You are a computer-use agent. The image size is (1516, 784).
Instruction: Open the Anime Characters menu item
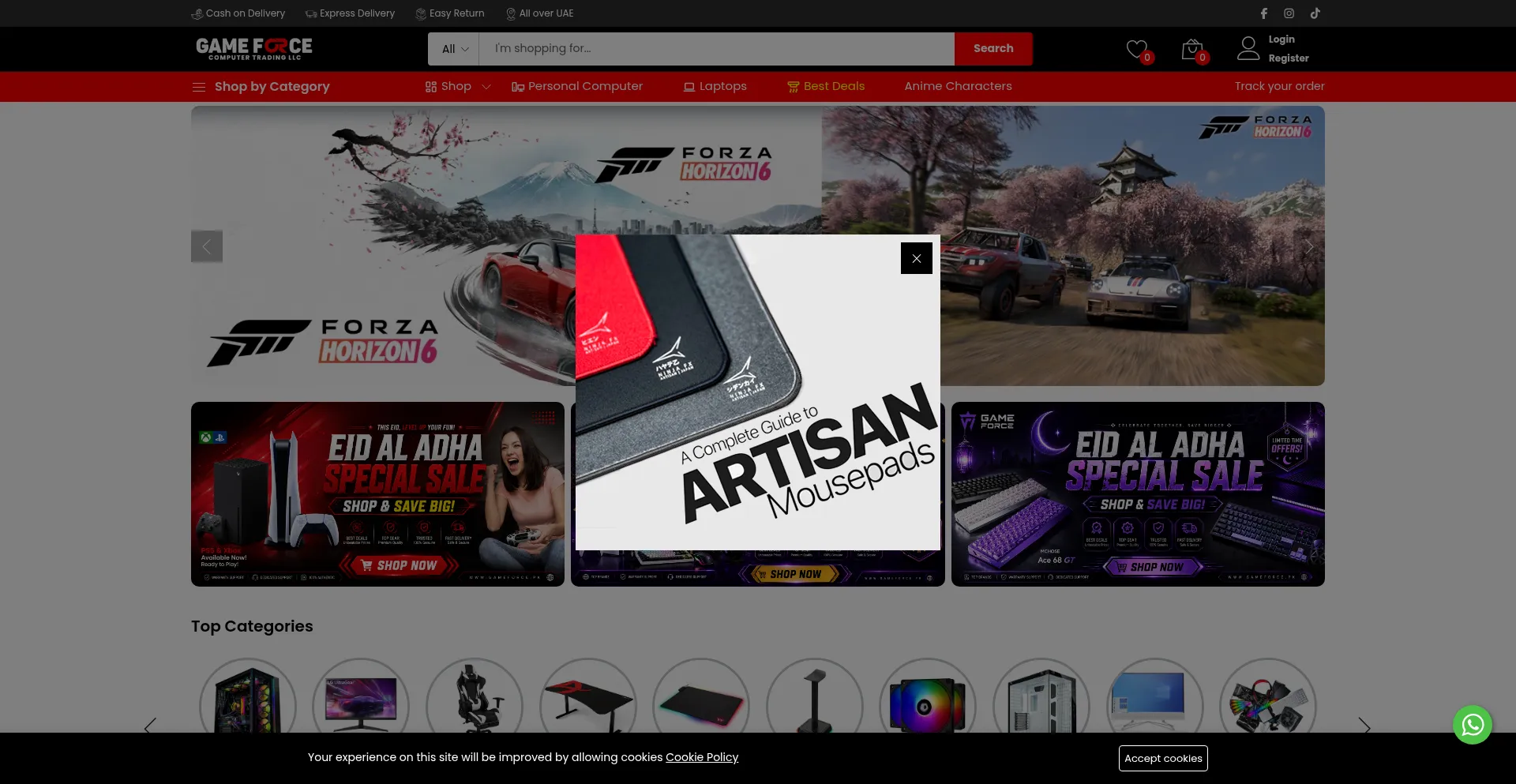click(x=958, y=86)
